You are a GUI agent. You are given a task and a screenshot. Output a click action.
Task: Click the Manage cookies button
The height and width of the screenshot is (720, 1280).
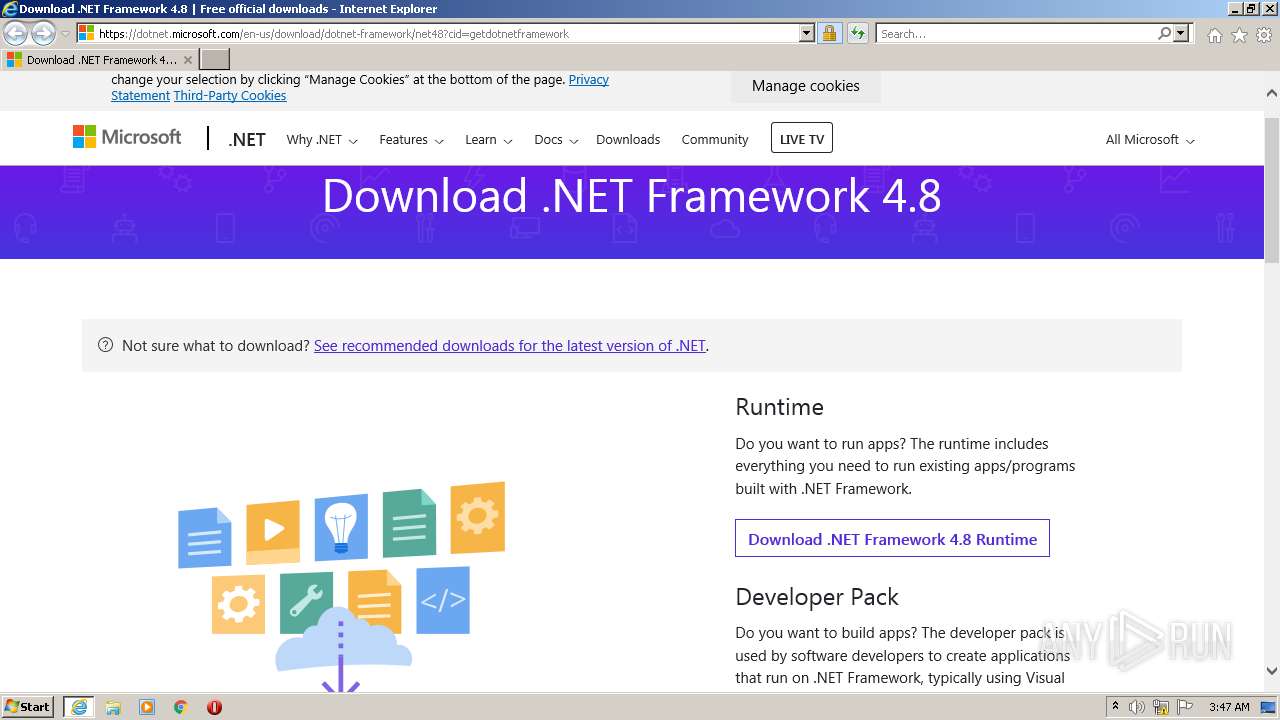point(806,86)
